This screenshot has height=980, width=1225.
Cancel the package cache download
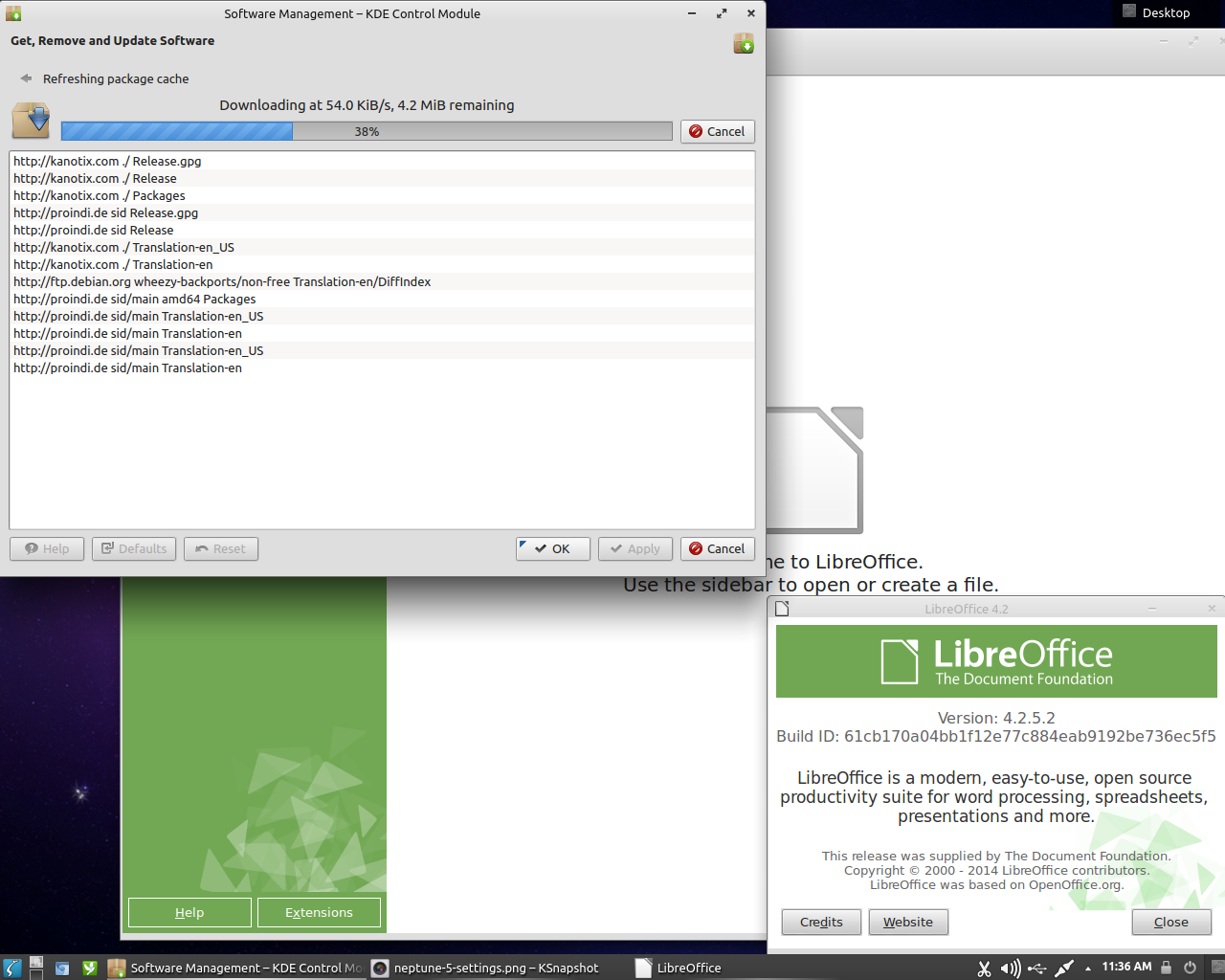coord(718,131)
